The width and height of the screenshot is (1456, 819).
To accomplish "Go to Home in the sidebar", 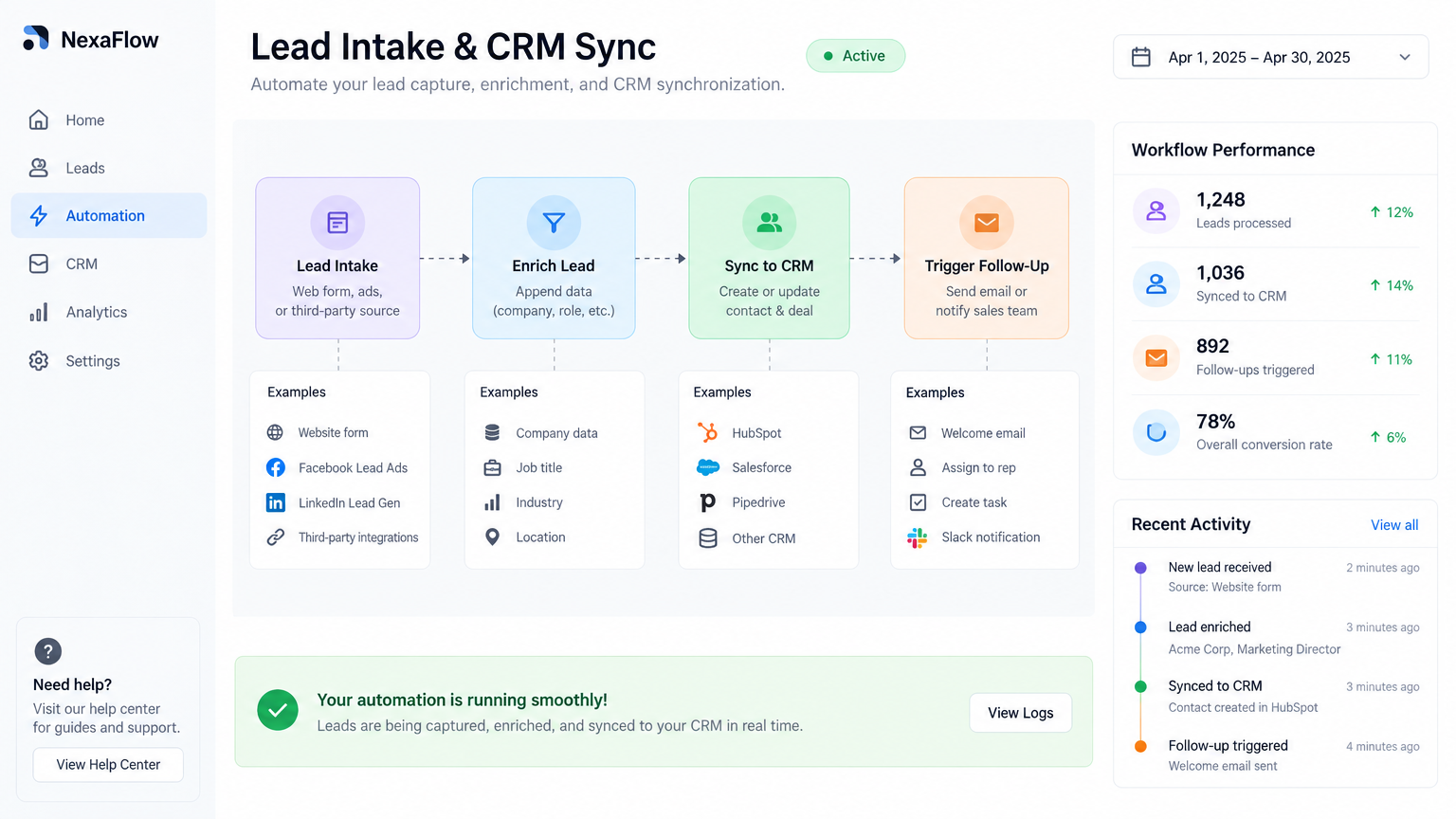I will coord(109,120).
